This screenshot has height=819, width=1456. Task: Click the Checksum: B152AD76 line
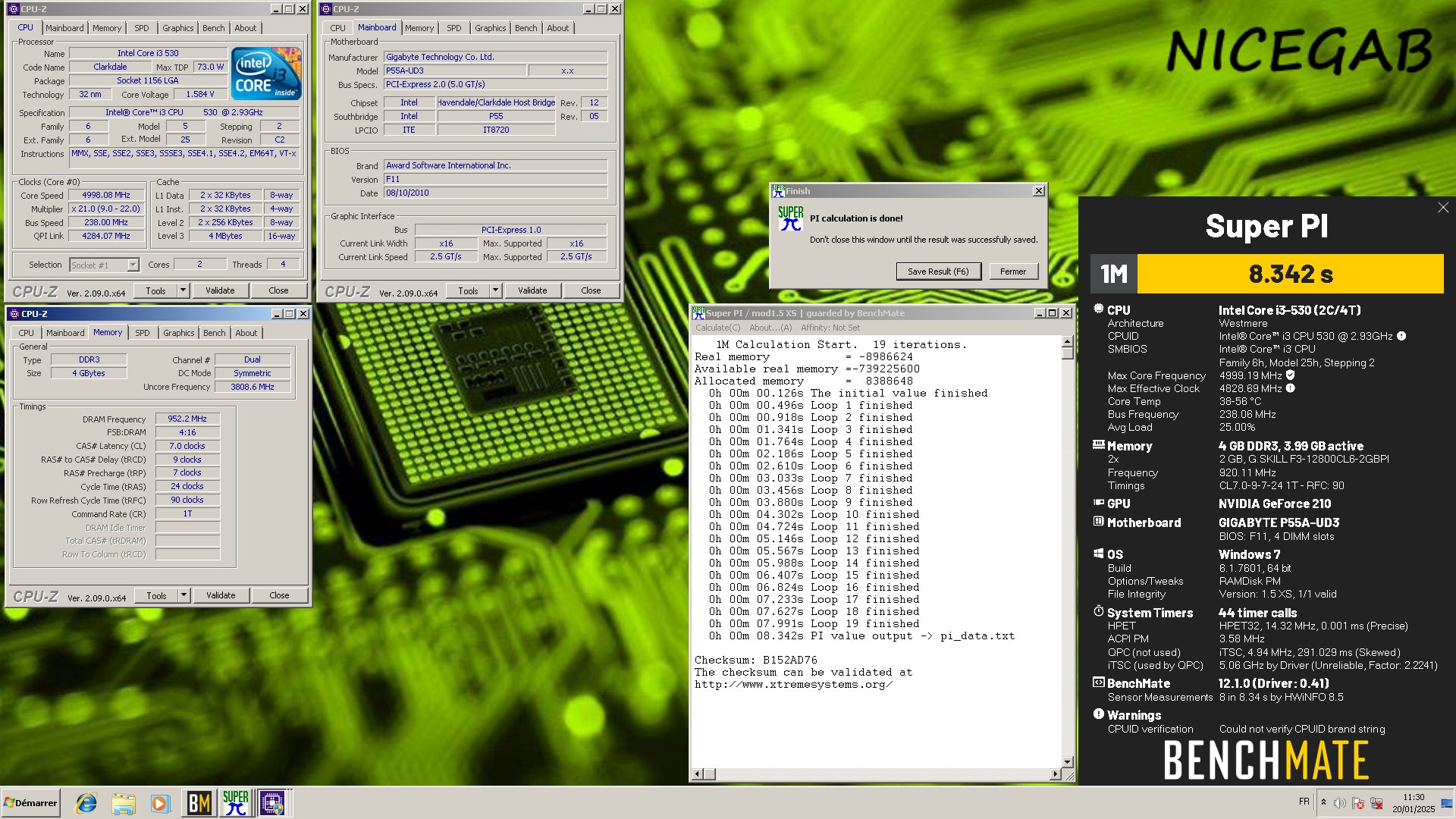coord(756,660)
